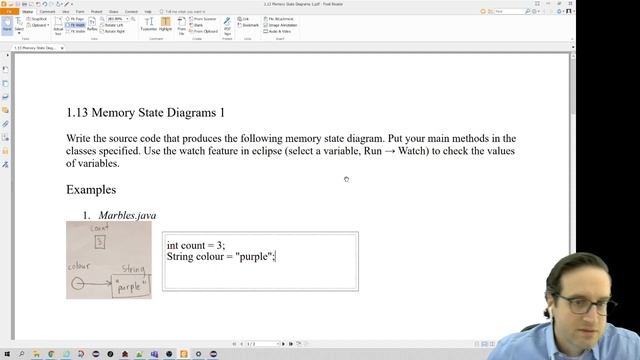This screenshot has width=640, height=360.
Task: Click the SnapShot tool
Action: pos(37,19)
